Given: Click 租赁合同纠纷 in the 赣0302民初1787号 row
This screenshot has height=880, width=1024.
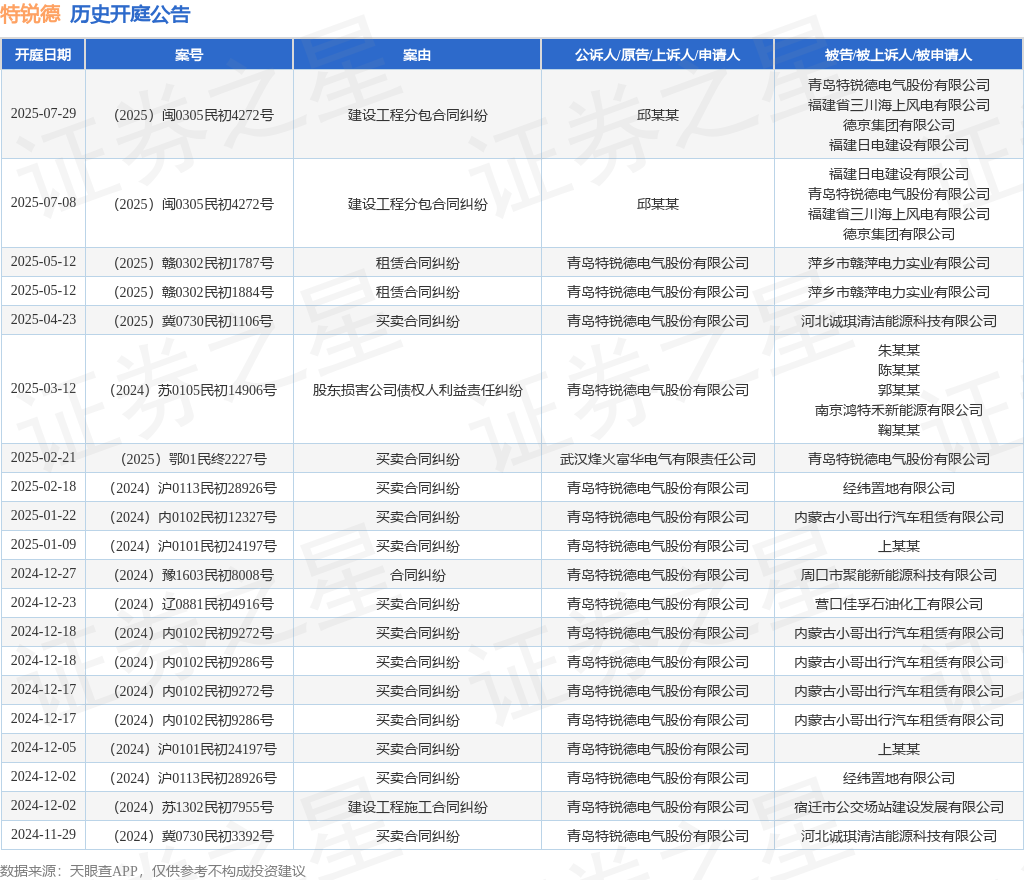Looking at the screenshot, I should click(417, 263).
